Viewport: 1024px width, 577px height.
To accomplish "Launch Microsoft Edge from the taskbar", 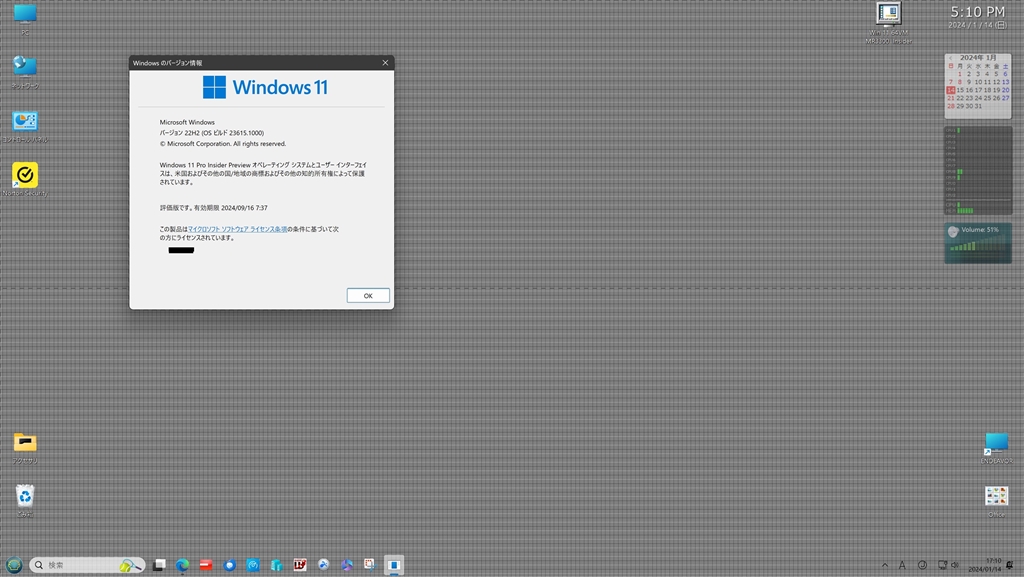I will point(182,565).
